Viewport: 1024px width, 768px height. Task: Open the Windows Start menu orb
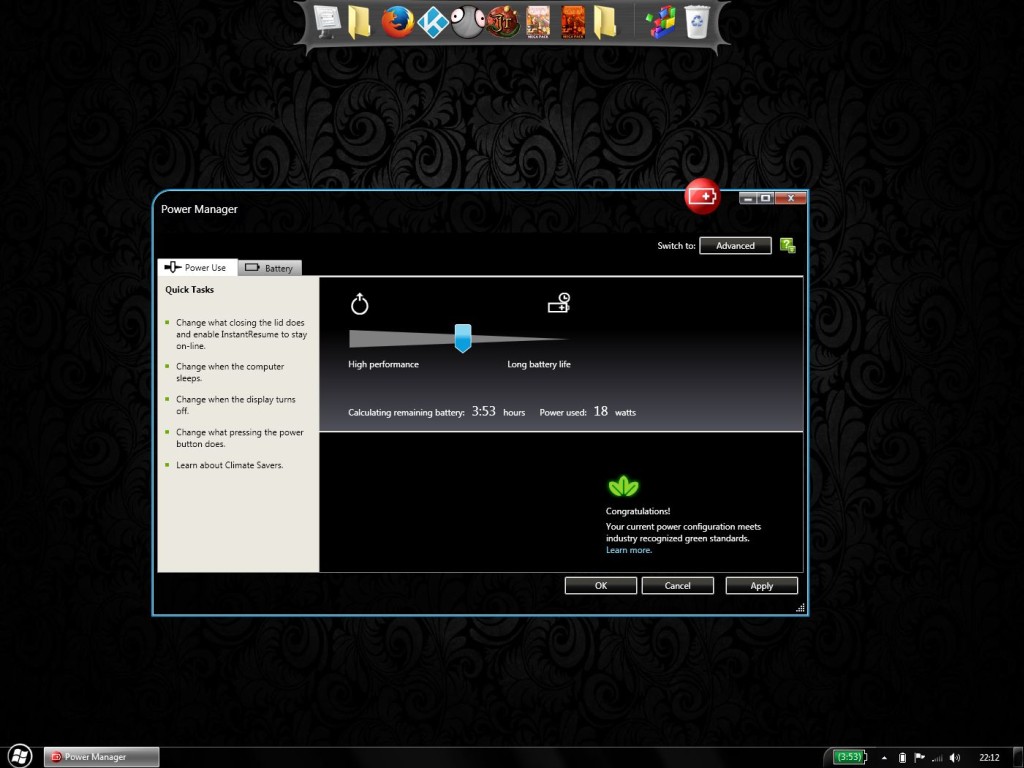pos(19,756)
